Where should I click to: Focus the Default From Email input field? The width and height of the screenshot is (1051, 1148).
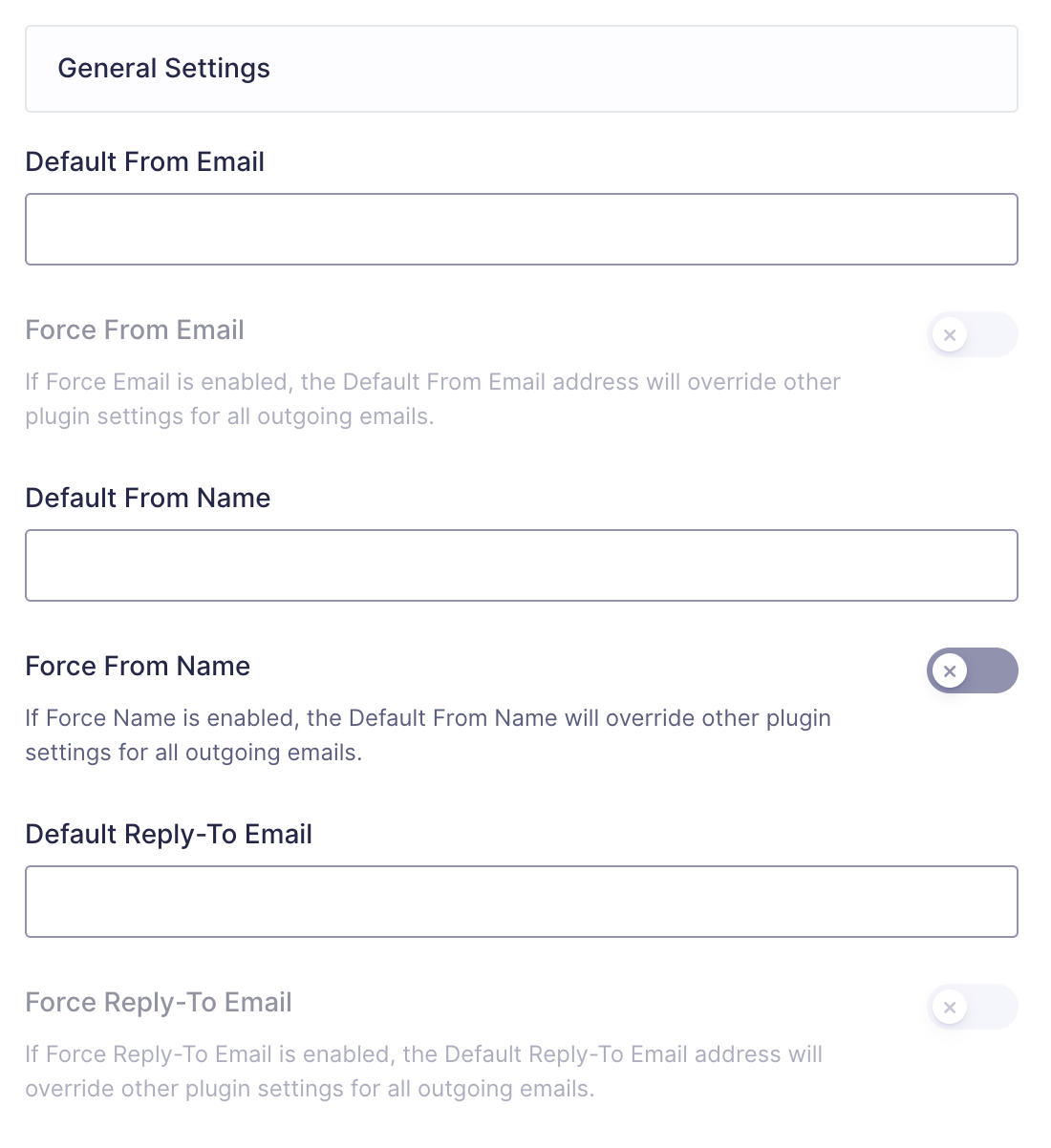point(522,229)
